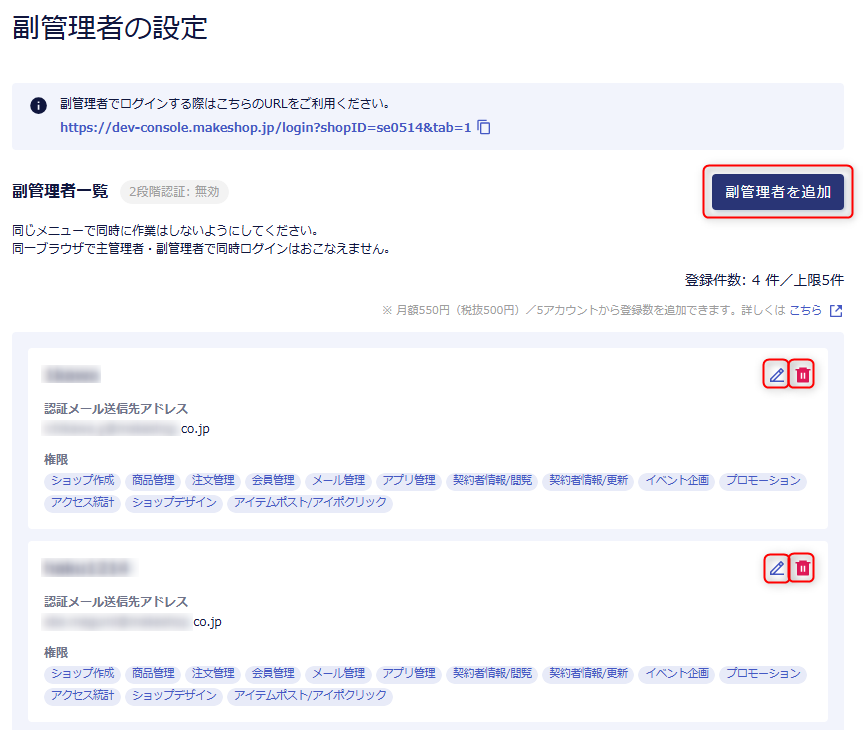
Task: Select the ショップ作成 tag in the first card
Action: tap(83, 480)
